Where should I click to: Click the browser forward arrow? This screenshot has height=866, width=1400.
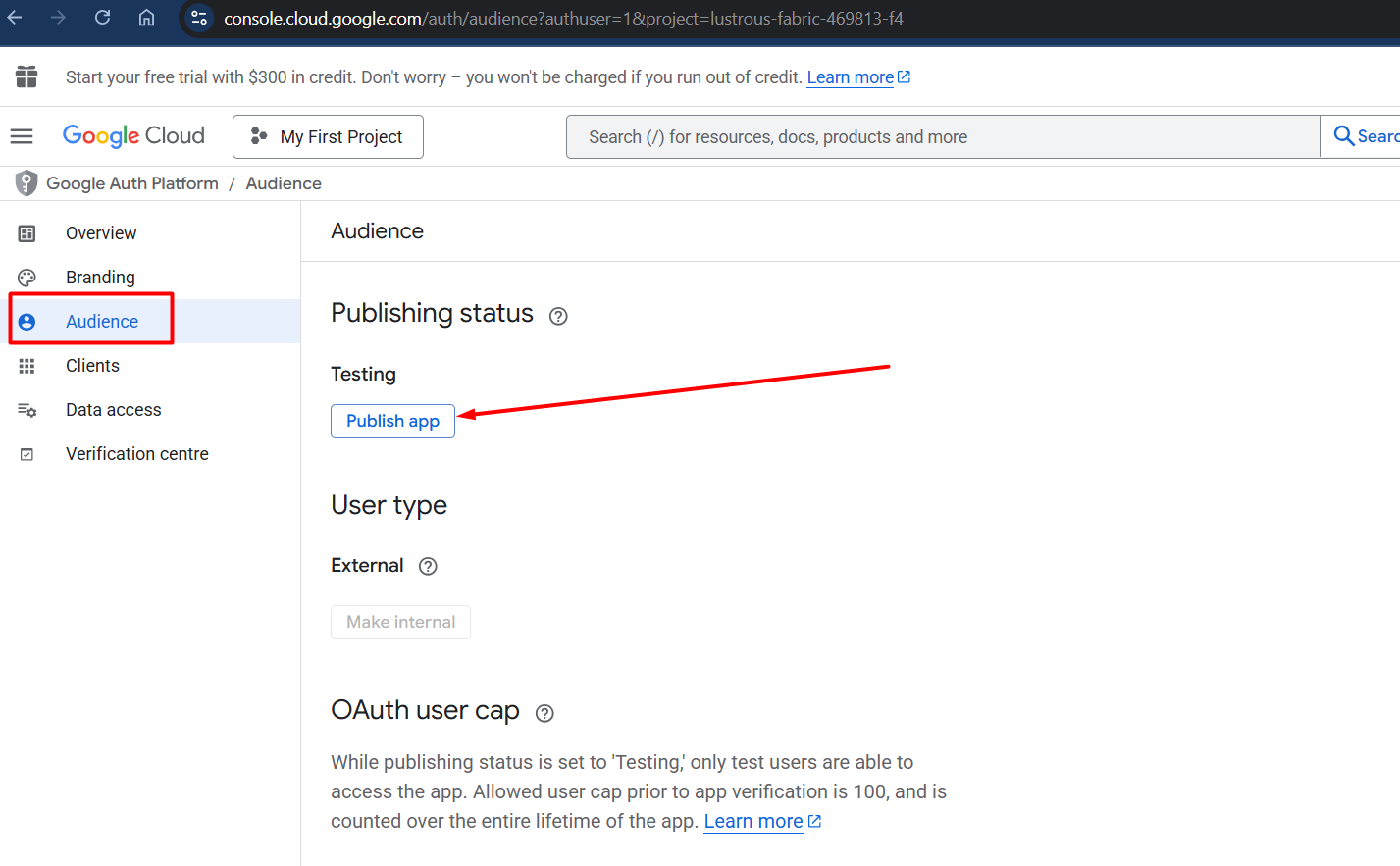coord(58,18)
